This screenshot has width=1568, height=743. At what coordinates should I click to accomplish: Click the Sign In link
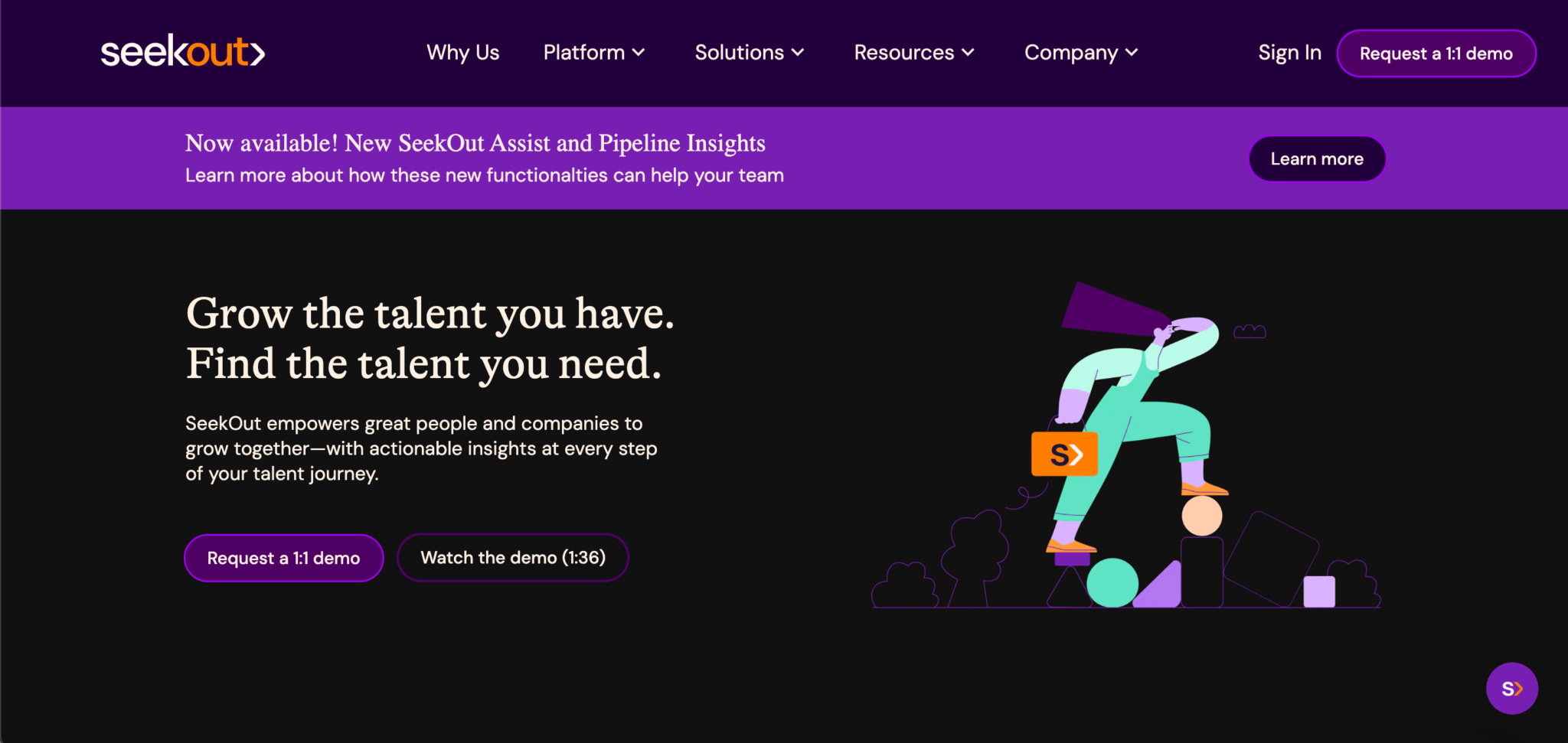tap(1289, 53)
